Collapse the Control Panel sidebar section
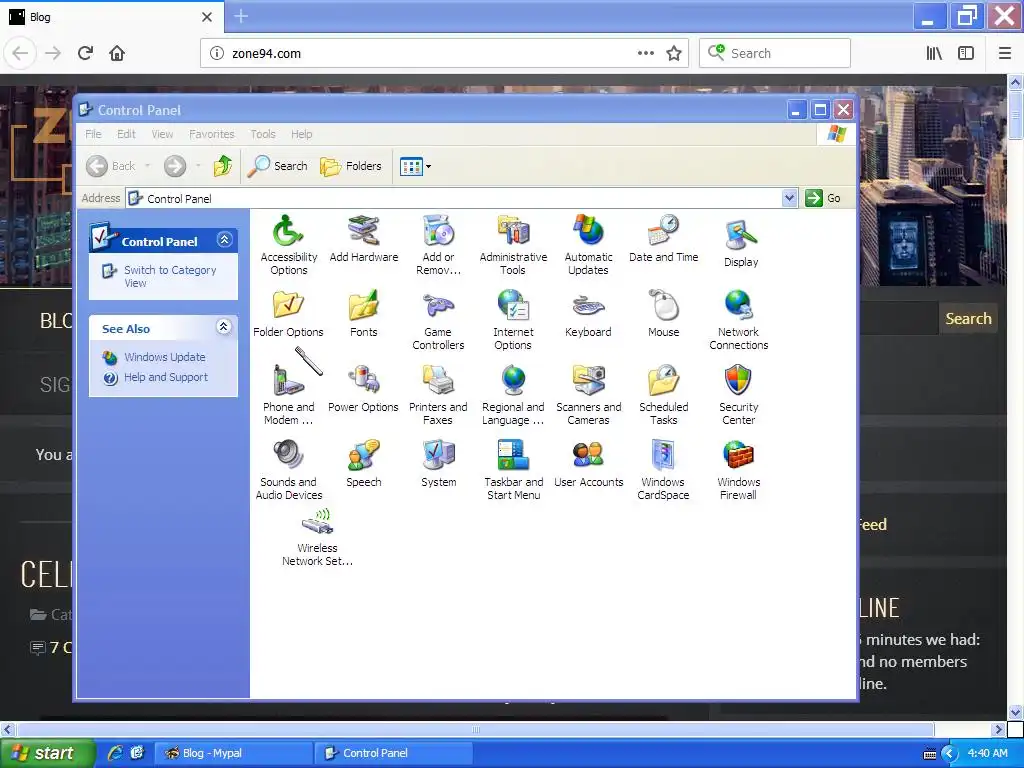The height and width of the screenshot is (768, 1024). pyautogui.click(x=224, y=240)
